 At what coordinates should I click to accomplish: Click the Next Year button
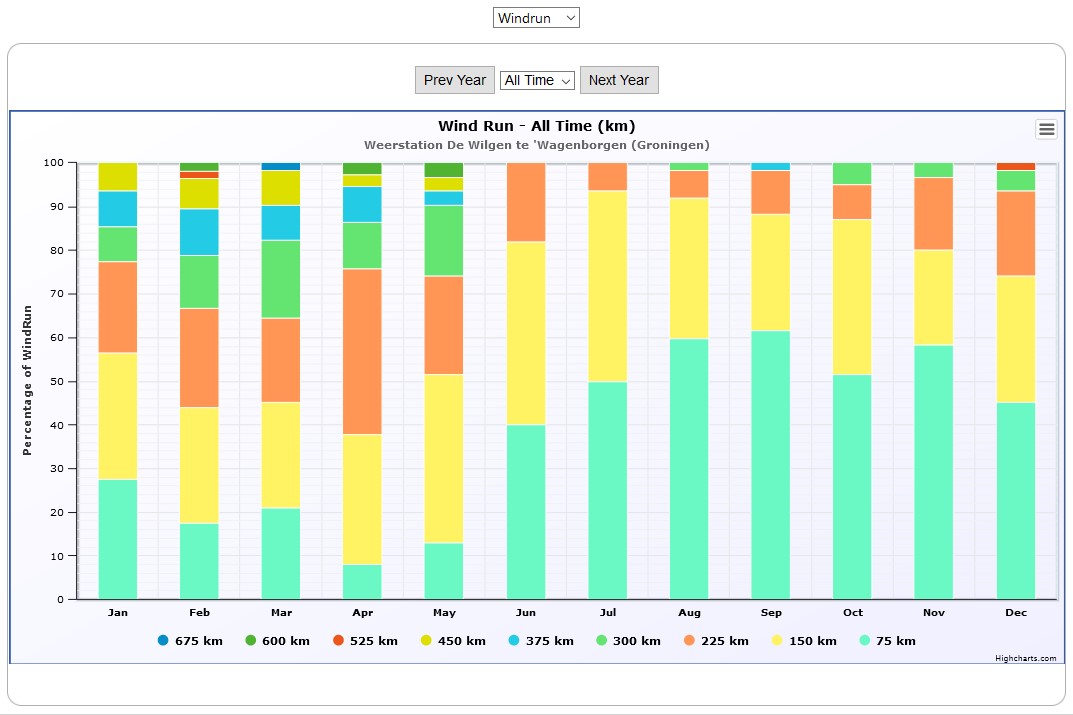(619, 80)
